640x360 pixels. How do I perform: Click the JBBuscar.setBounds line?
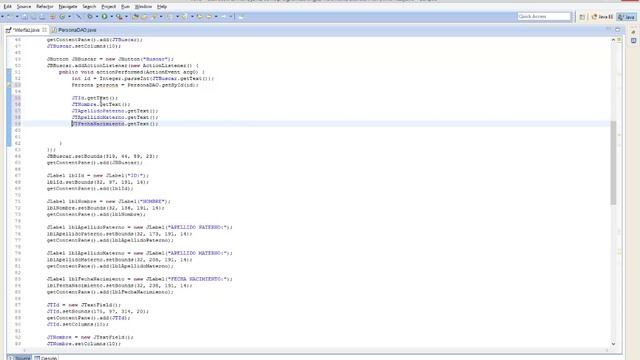(102, 156)
